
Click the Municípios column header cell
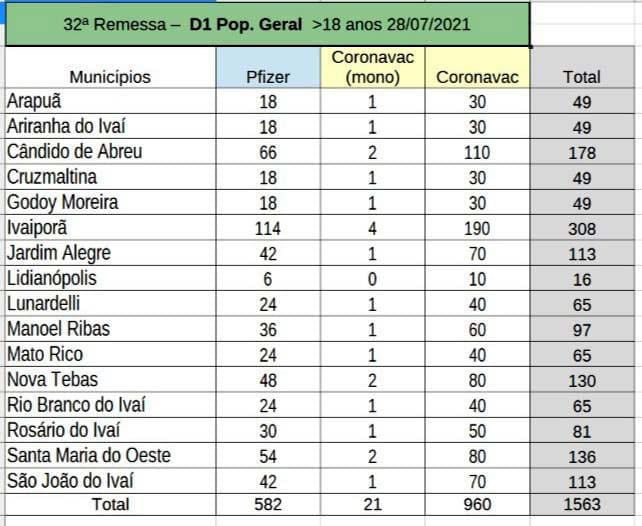pyautogui.click(x=111, y=68)
